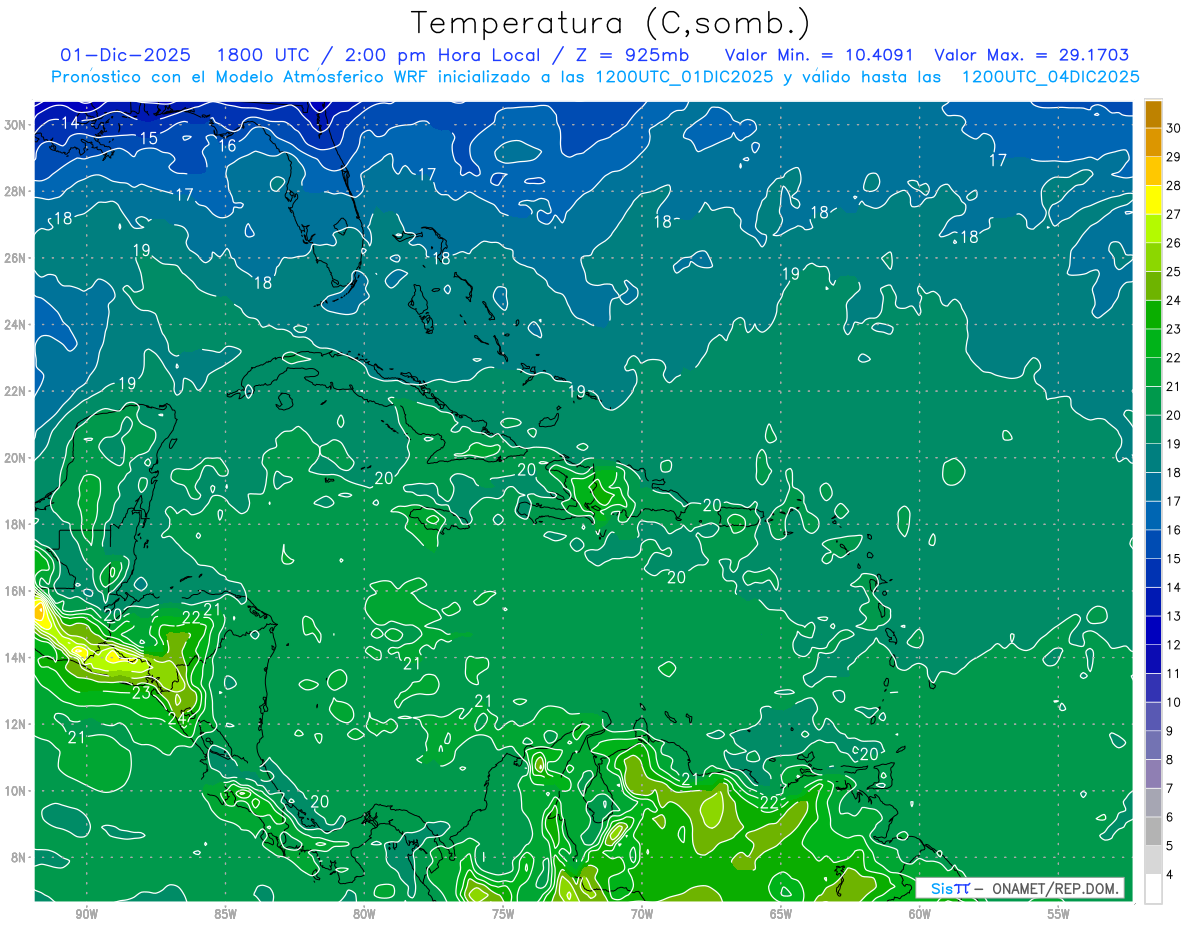
Task: Click the "16" contour label on the map
Action: [227, 146]
